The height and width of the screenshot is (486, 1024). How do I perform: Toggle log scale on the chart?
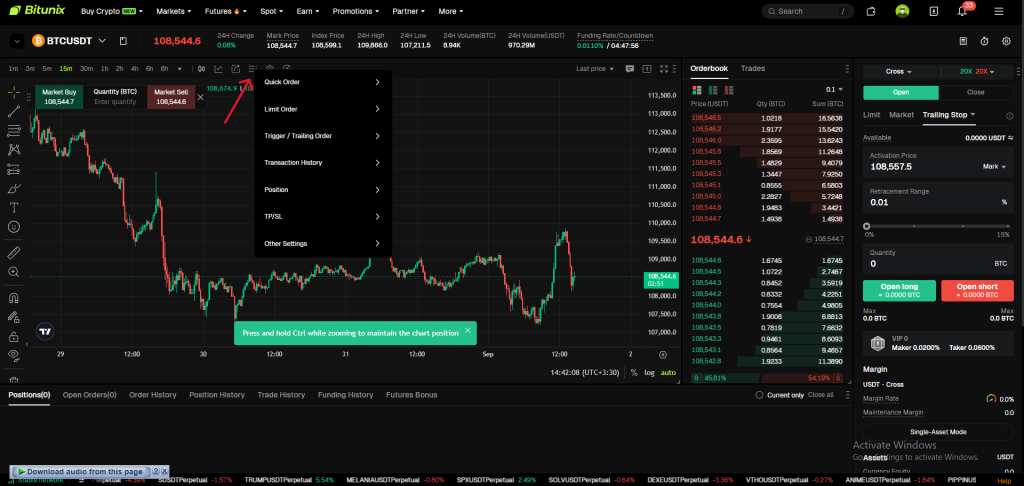point(649,372)
